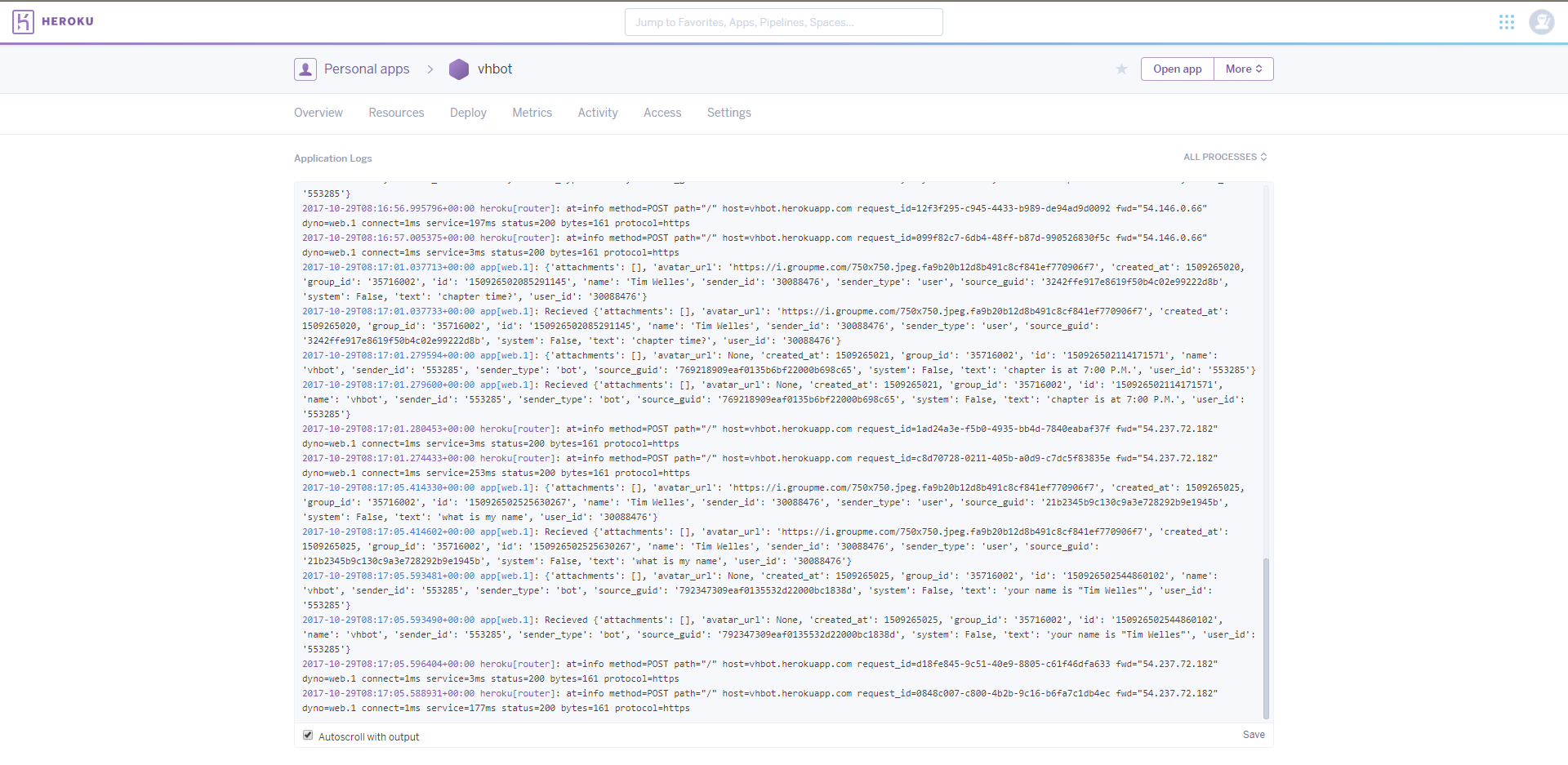This screenshot has width=1568, height=765.
Task: Click the More button's sort arrows icon
Action: (x=1260, y=69)
